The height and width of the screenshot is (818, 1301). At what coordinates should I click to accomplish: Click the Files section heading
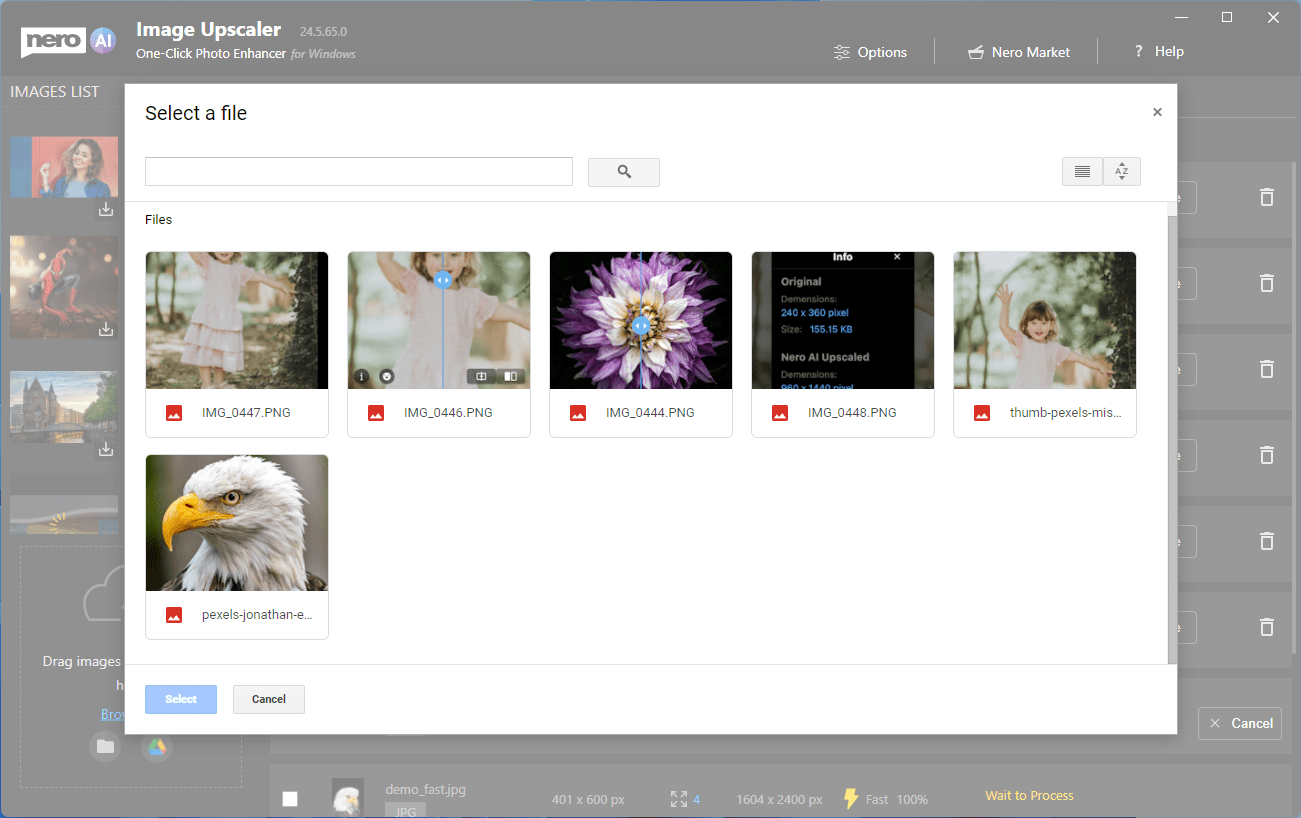[x=158, y=219]
